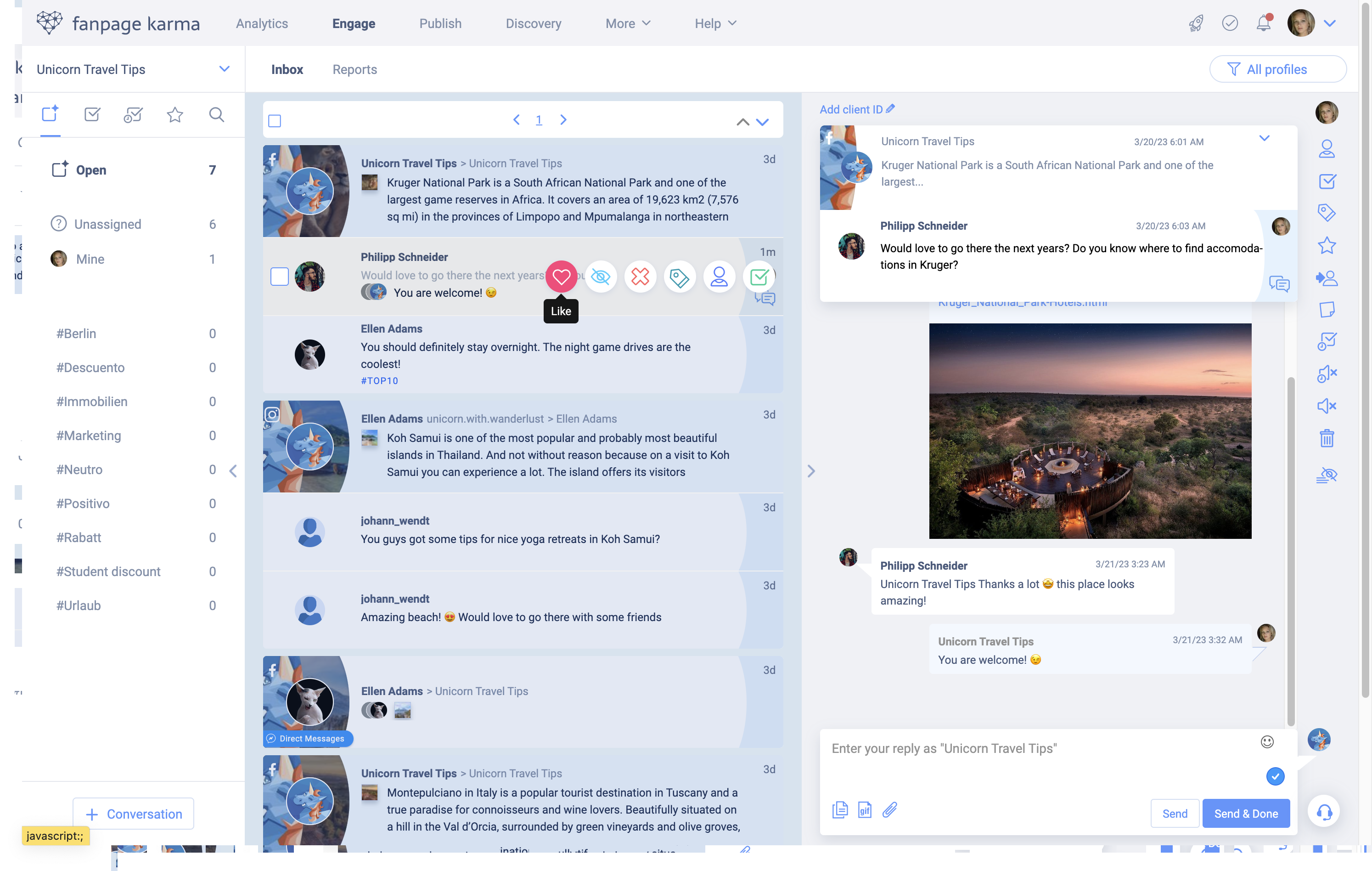Select the starred conversations filter
Screen dimensions: 1372x871
coord(175,114)
